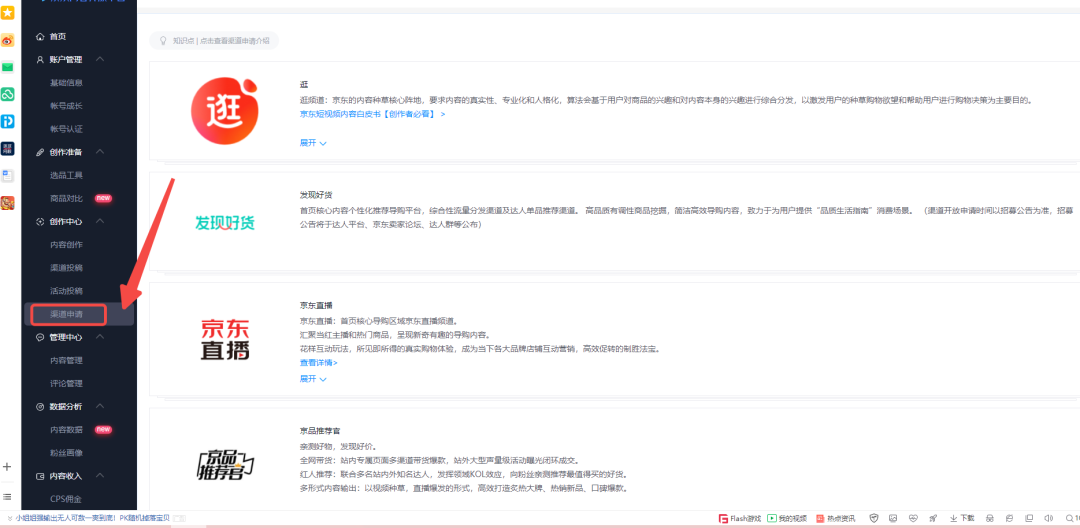Screen dimensions: 1080x528
Task: Collapse the 账户管理 section chevron
Action: click(100, 59)
